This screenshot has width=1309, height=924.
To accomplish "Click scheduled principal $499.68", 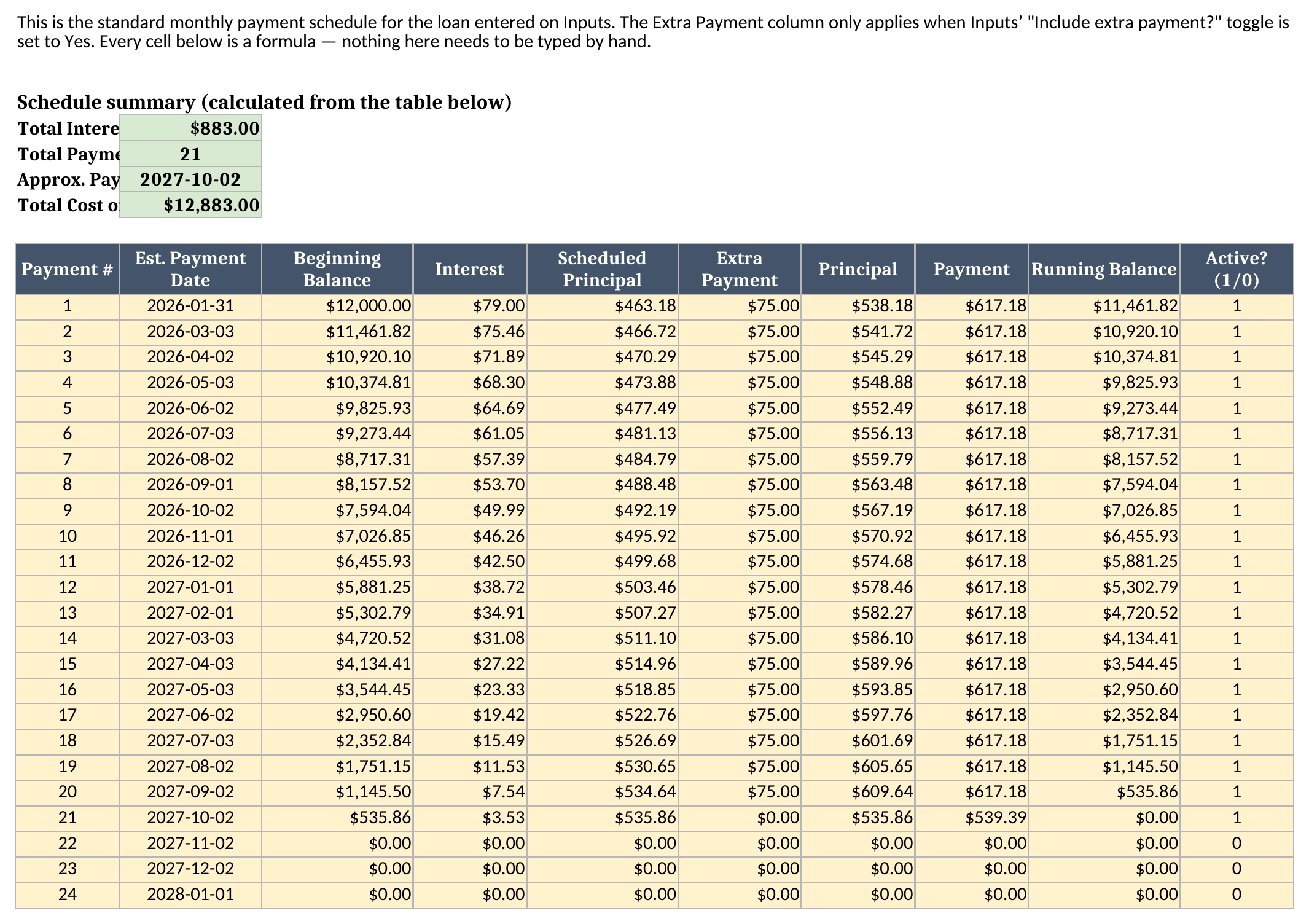I will pyautogui.click(x=602, y=562).
